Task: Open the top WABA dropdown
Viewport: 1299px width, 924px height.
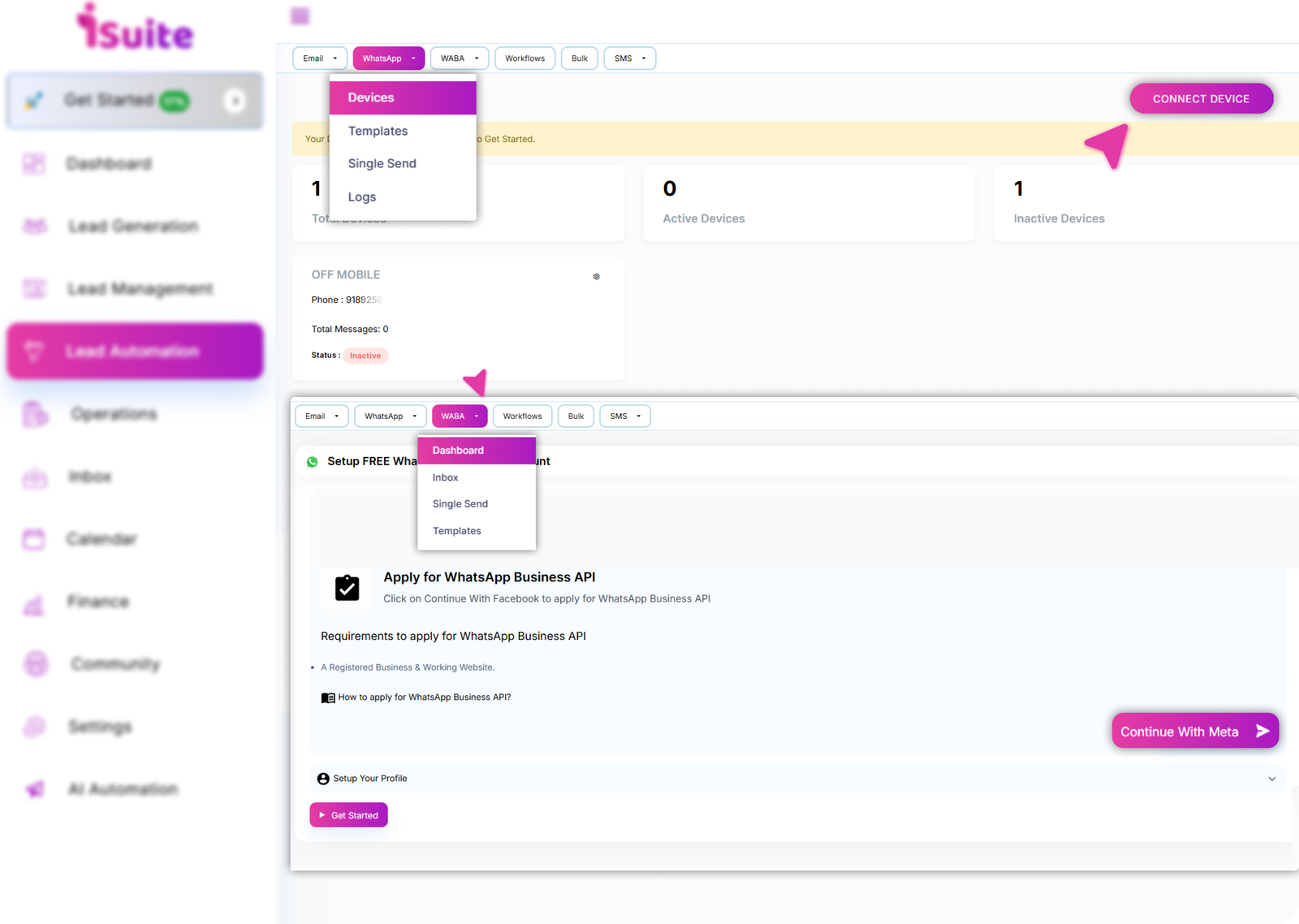Action: (460, 58)
